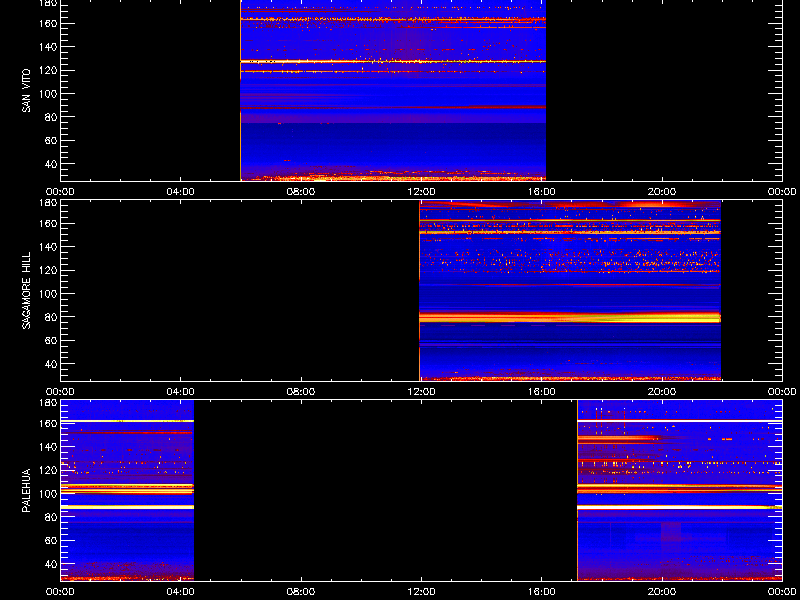
Task: Select the 180 tick on Palehua axis
Action: coord(49,403)
